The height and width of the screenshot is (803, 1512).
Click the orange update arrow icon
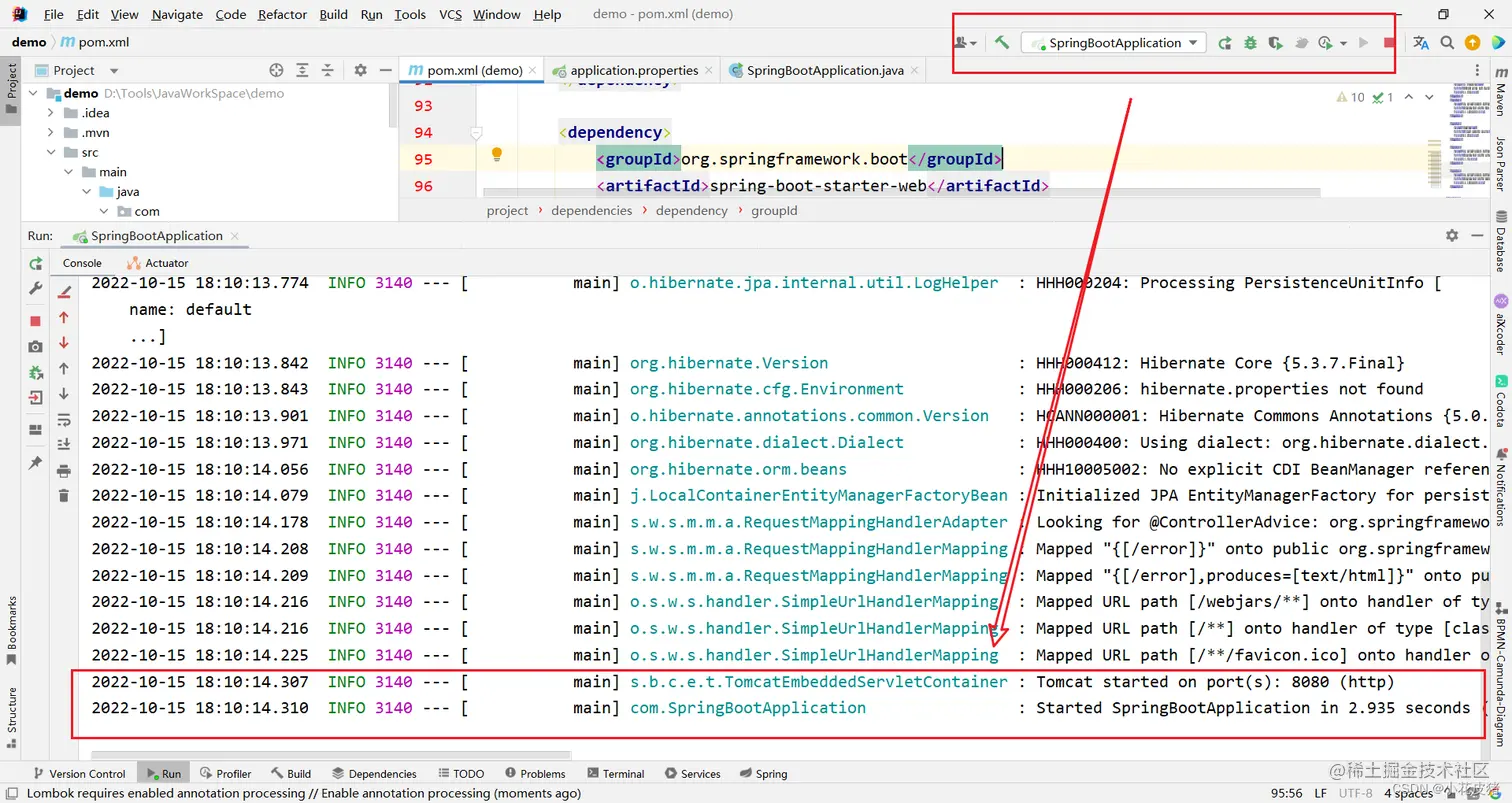[1472, 43]
